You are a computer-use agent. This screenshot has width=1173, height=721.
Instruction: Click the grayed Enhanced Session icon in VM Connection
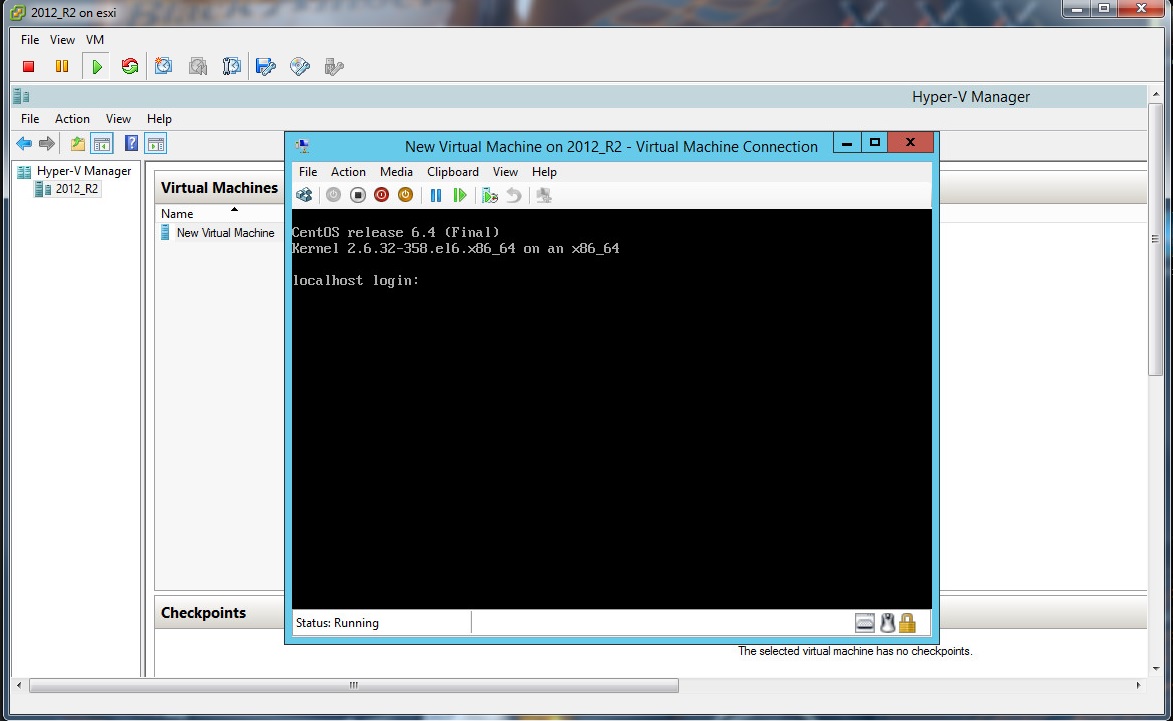click(544, 195)
